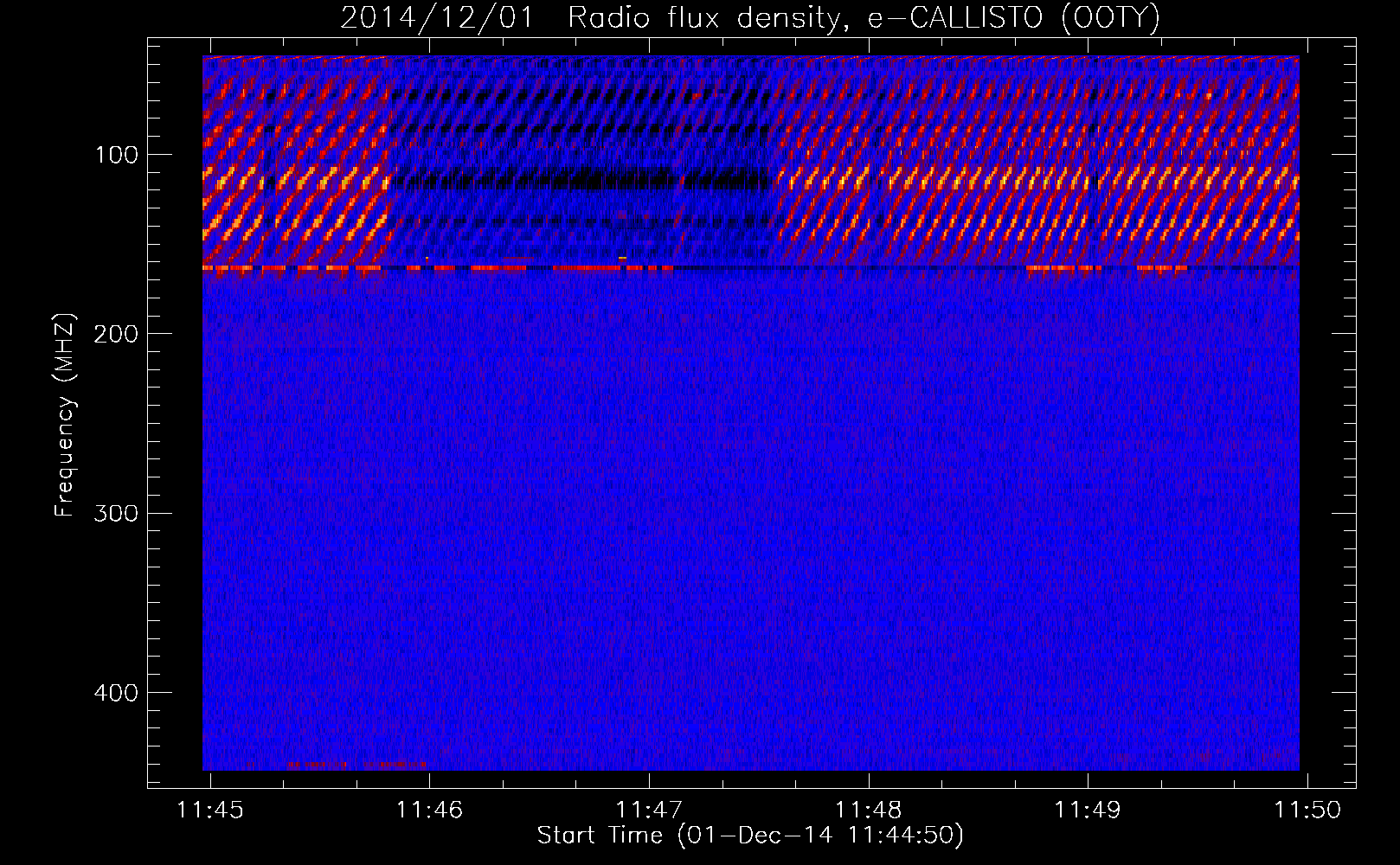
Task: Click the 11:49 time tick label
Action: tap(1088, 810)
